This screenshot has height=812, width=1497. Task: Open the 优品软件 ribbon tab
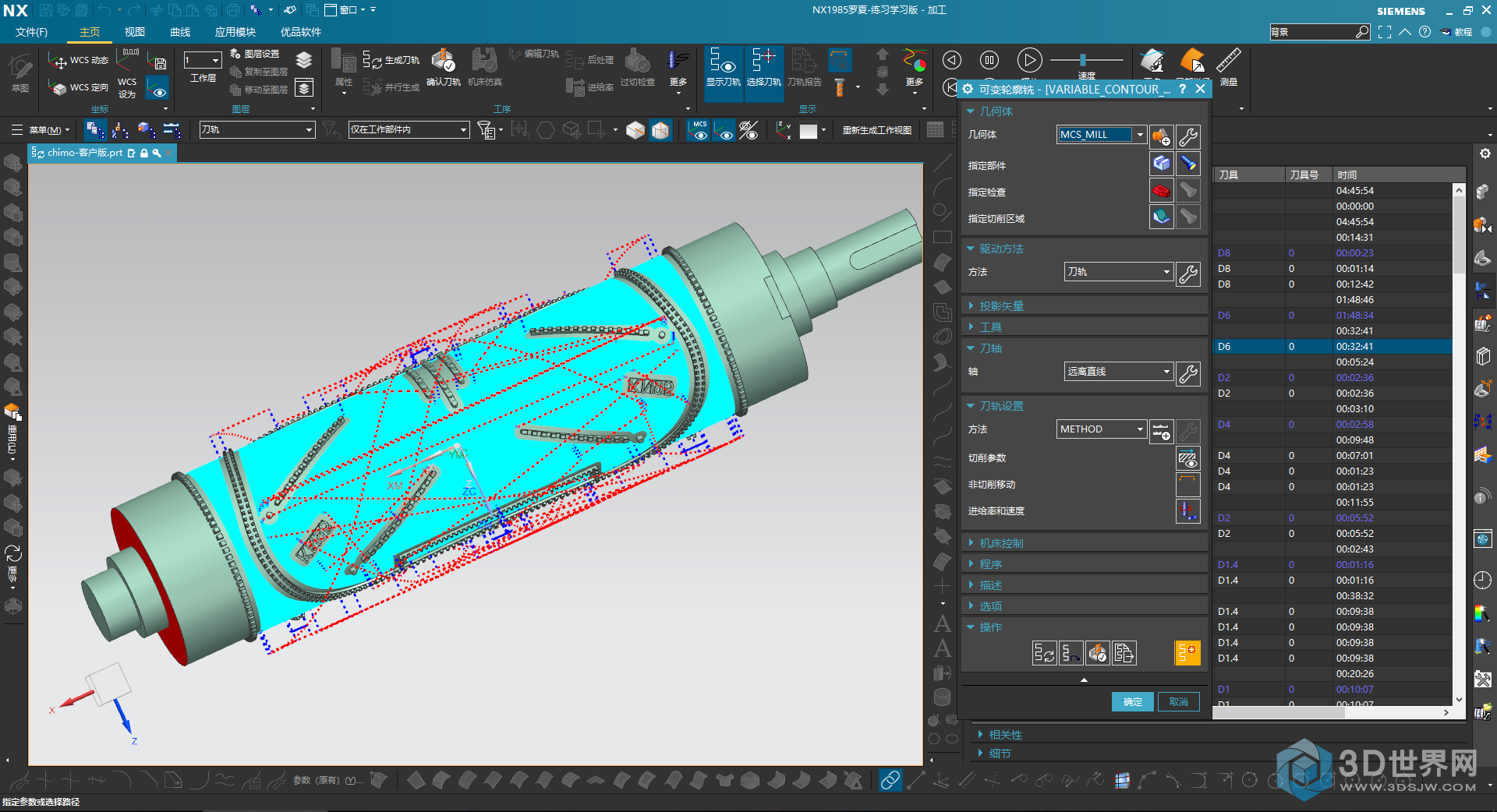coord(301,32)
